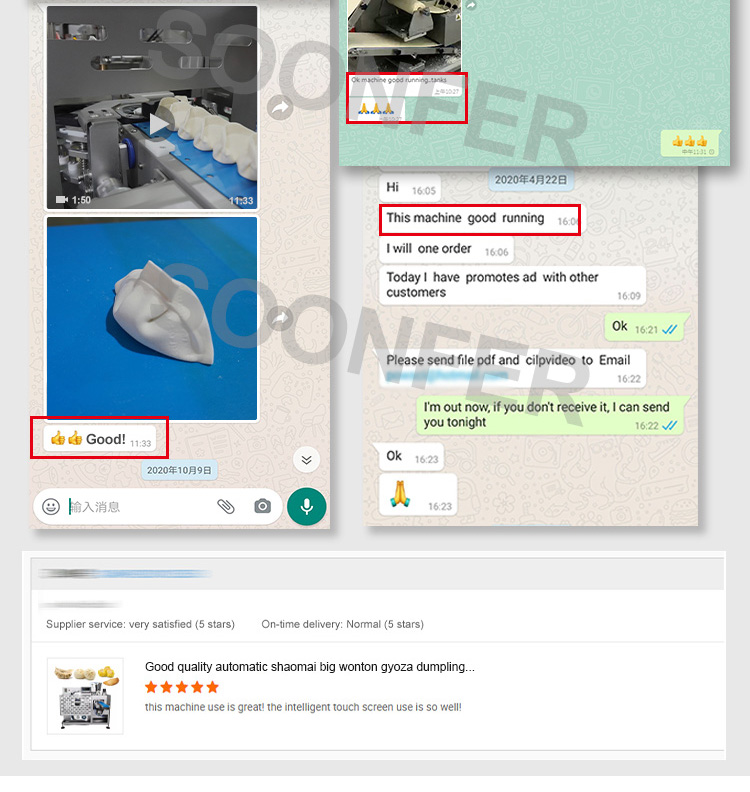
Task: Open the Good quality automatic shaomai product link
Action: click(x=310, y=667)
